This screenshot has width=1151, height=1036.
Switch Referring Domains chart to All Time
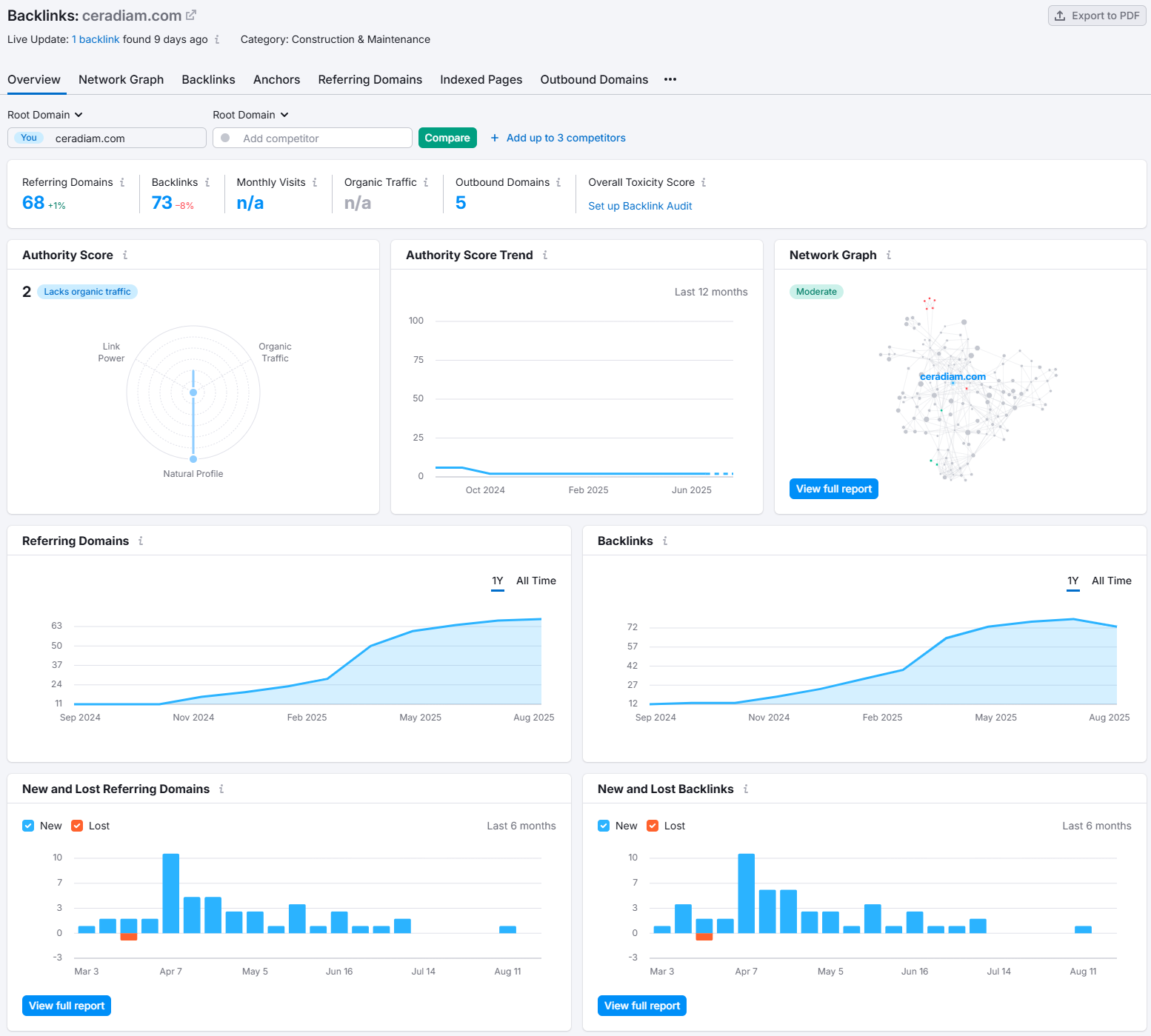tap(536, 581)
